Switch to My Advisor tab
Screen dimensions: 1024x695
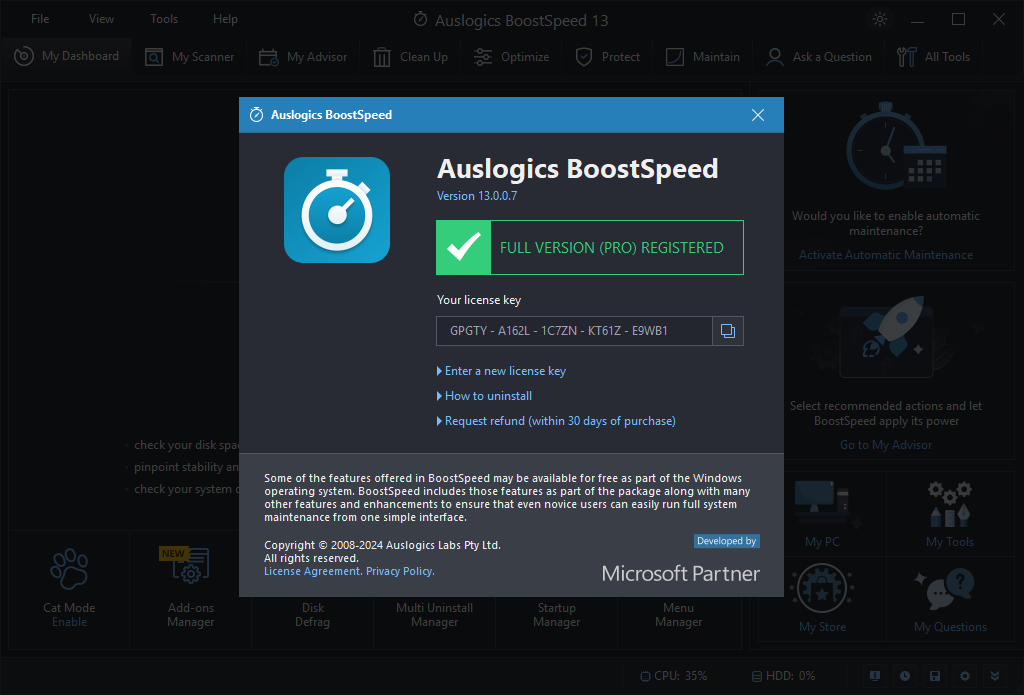pos(303,57)
